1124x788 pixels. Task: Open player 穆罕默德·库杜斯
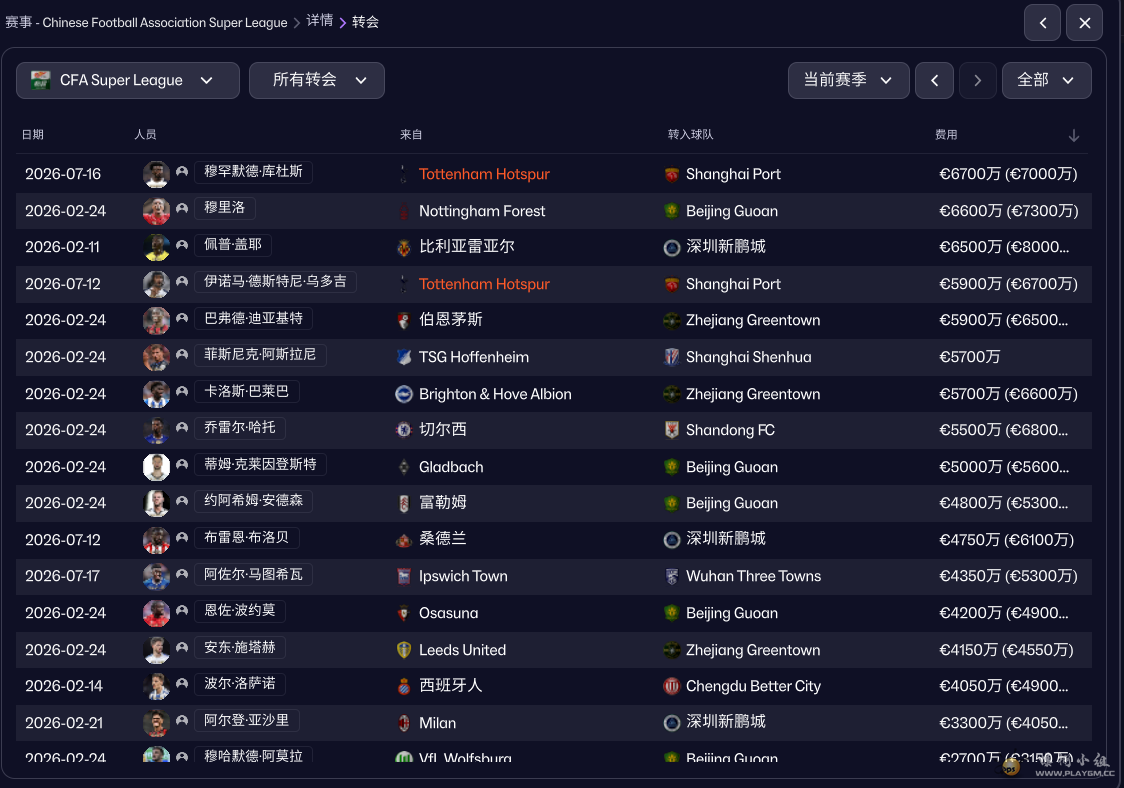(253, 171)
